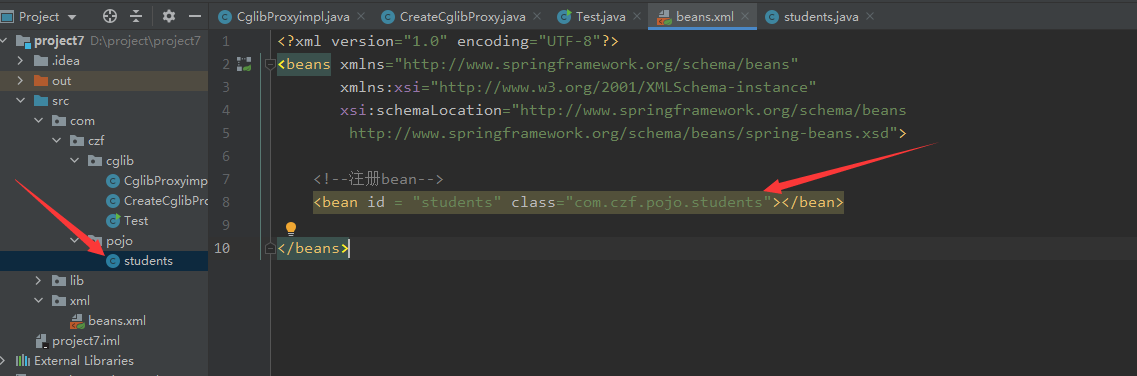The width and height of the screenshot is (1137, 376).
Task: Close the beans.xml tab
Action: 746,16
